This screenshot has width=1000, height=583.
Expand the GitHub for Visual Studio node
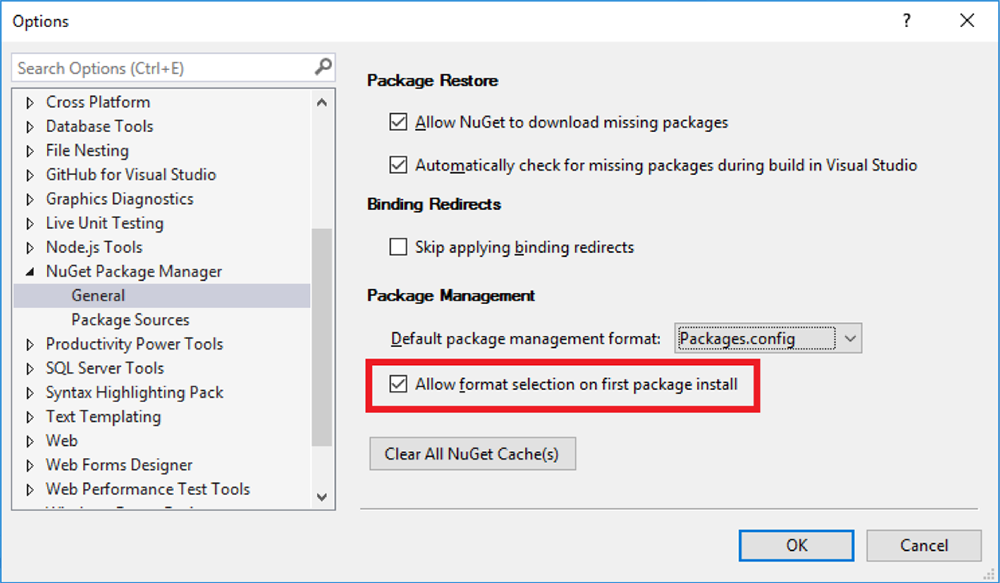(x=30, y=175)
